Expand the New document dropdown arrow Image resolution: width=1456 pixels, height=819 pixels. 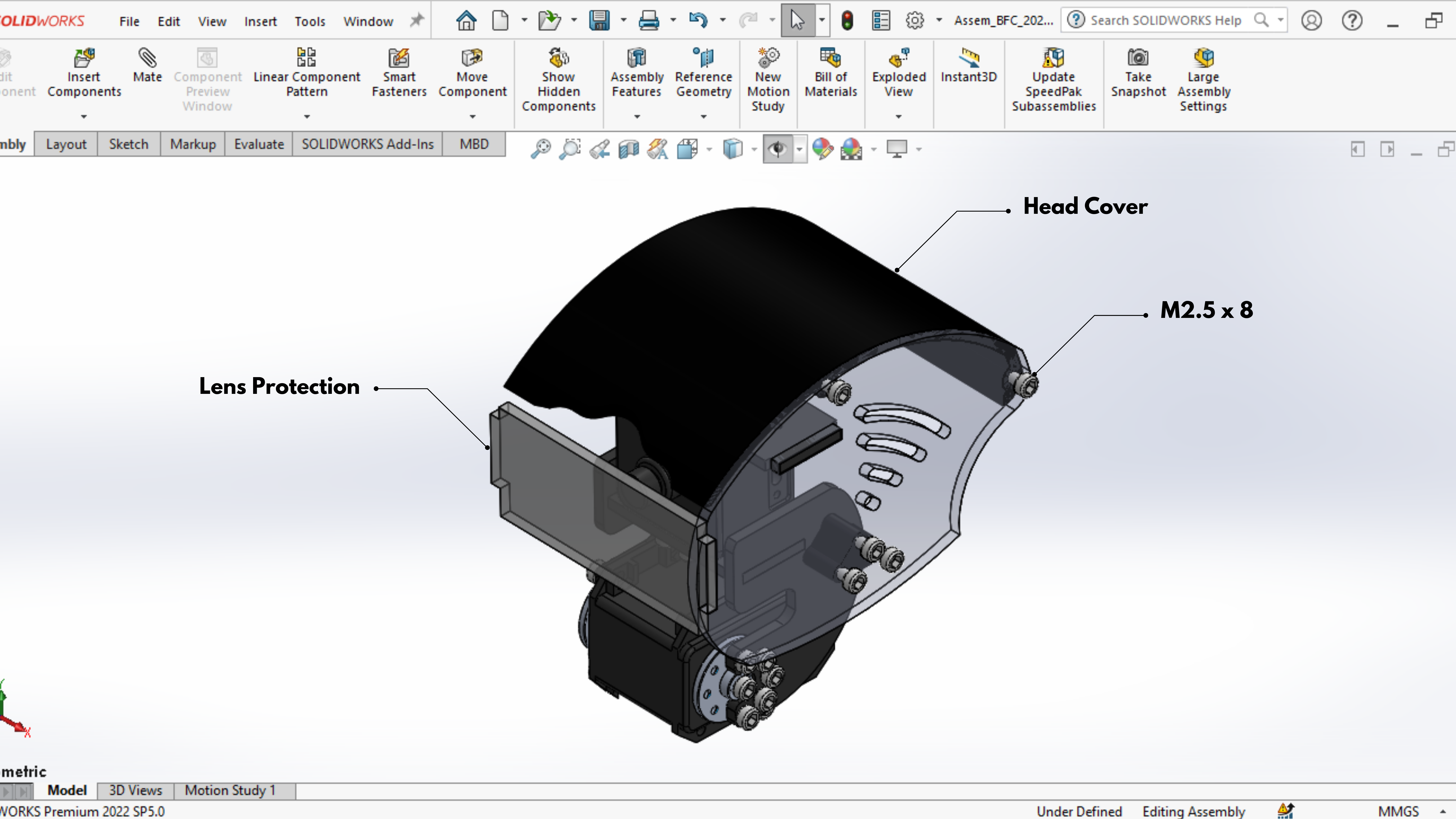[x=524, y=20]
